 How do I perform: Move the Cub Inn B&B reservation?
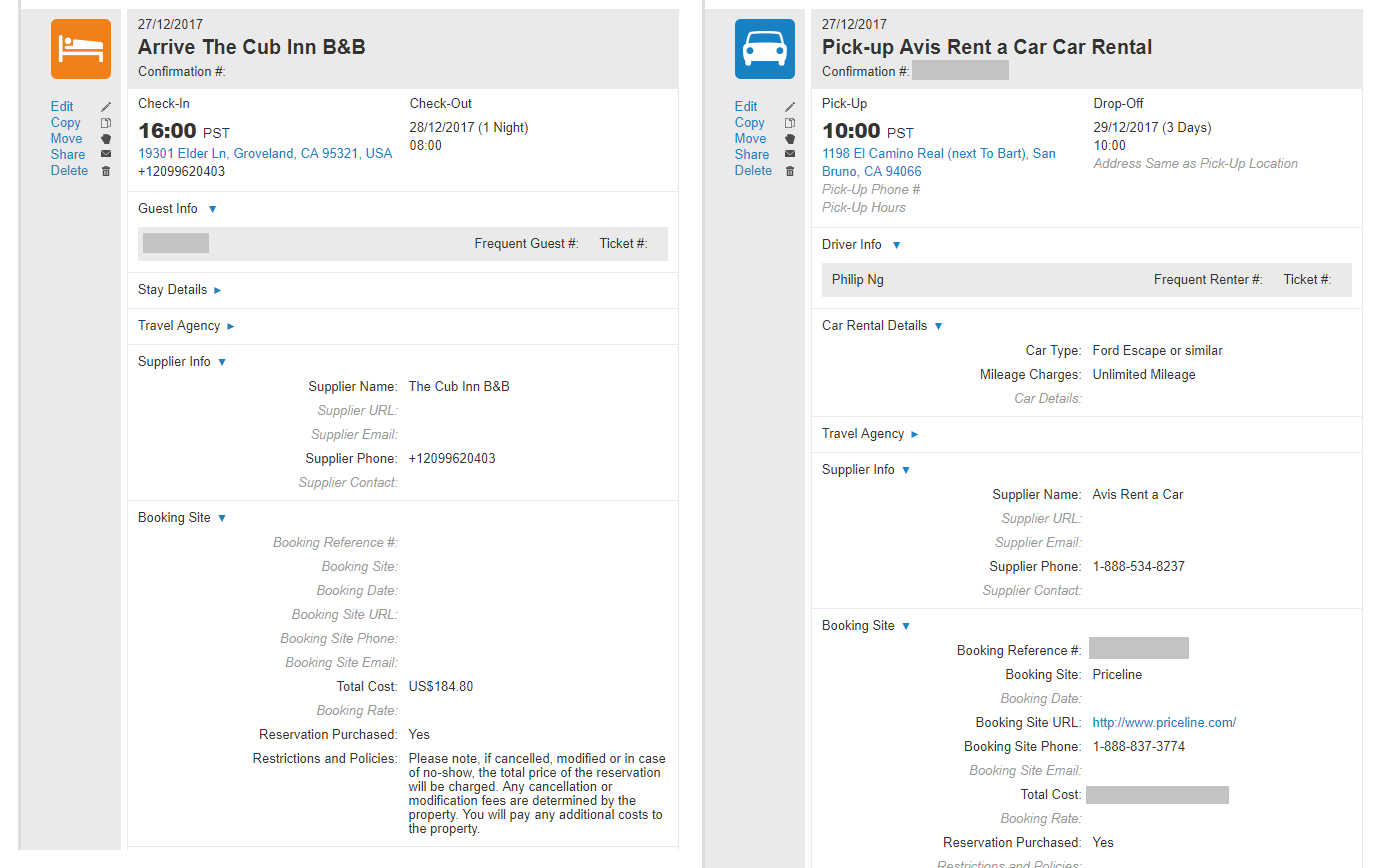67,138
